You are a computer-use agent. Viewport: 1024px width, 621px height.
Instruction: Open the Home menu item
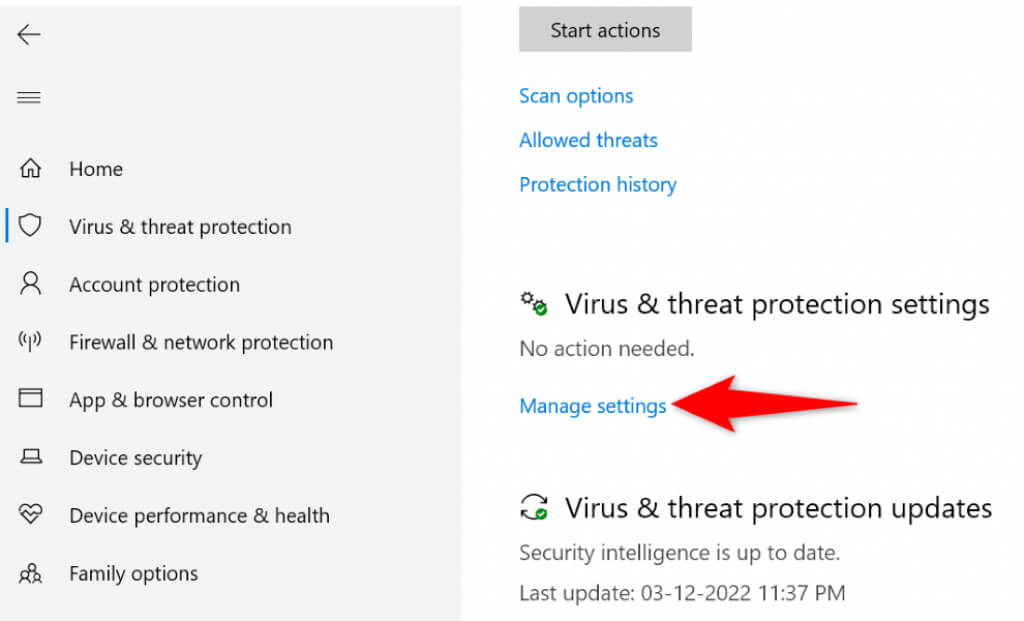tap(96, 169)
